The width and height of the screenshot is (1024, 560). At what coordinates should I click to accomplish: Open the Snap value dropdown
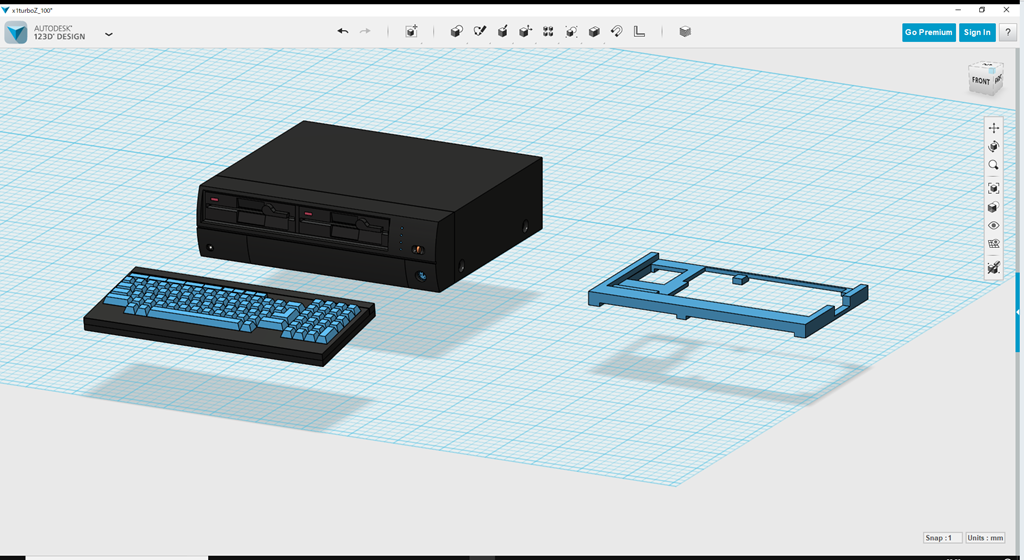coord(943,538)
